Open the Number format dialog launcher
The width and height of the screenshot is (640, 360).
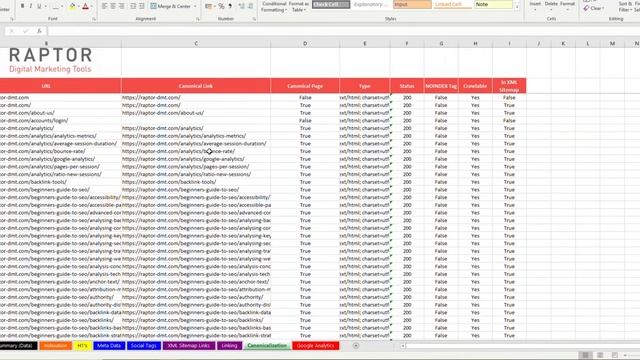pos(254,19)
